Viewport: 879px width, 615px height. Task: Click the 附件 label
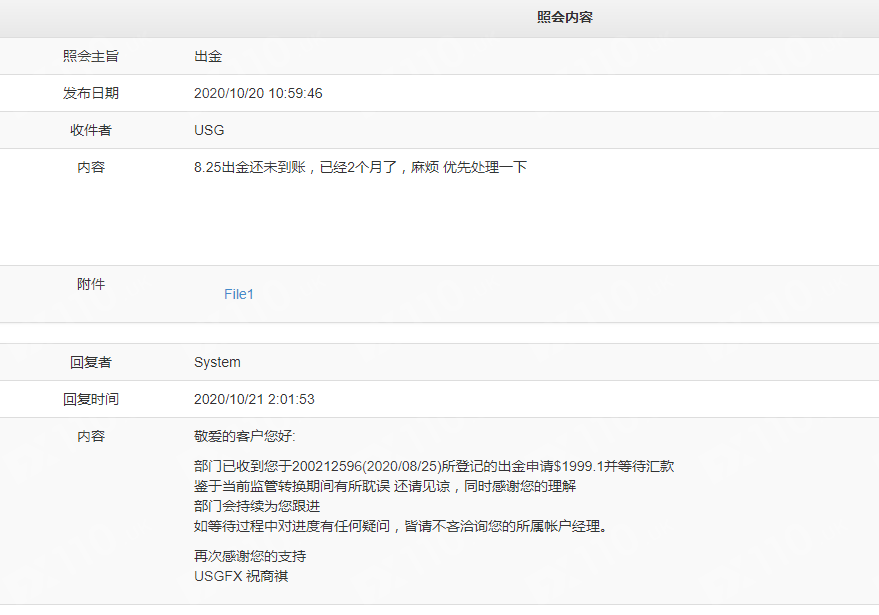91,284
